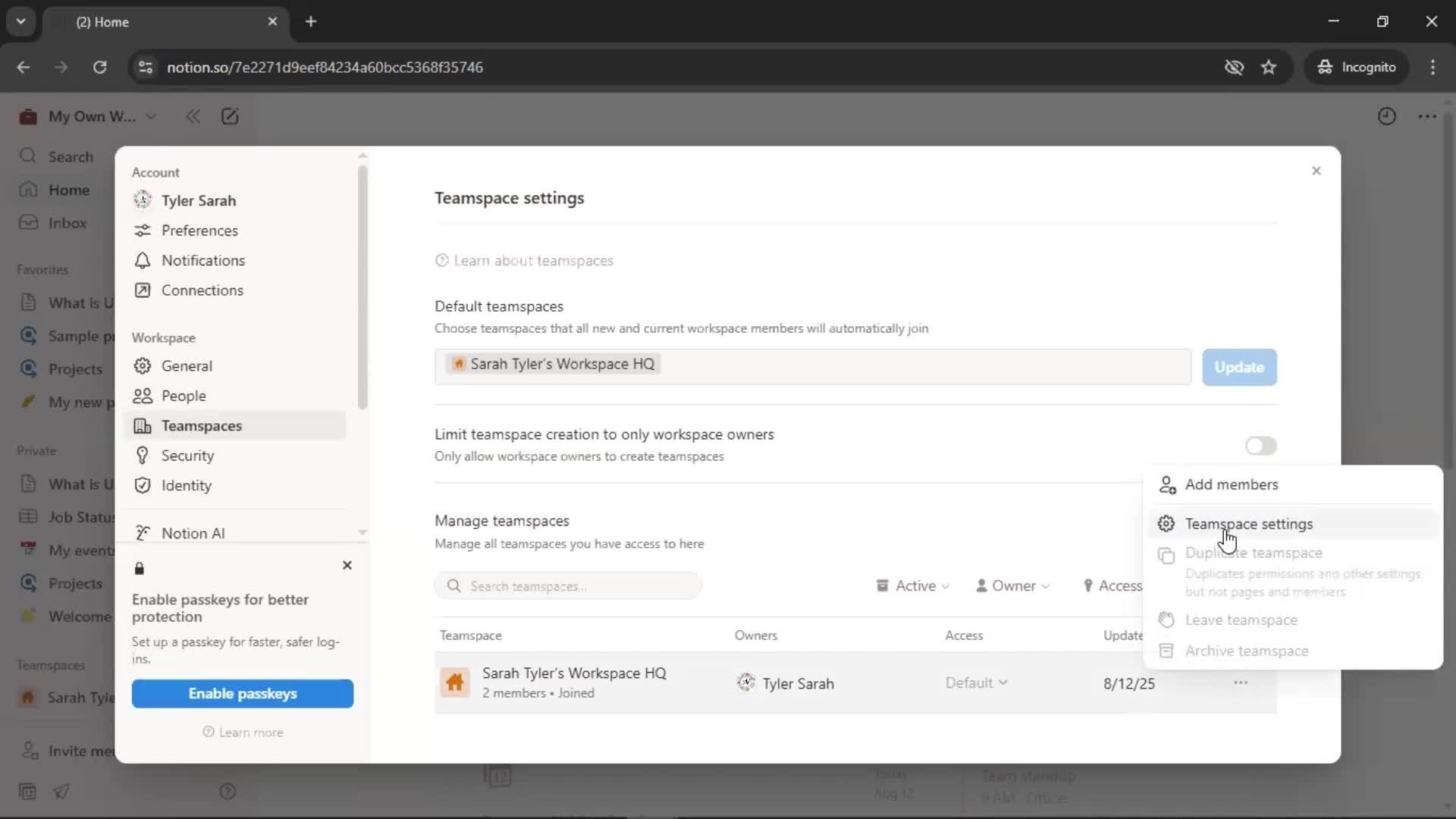Open Learn about teamspaces link

(x=524, y=261)
